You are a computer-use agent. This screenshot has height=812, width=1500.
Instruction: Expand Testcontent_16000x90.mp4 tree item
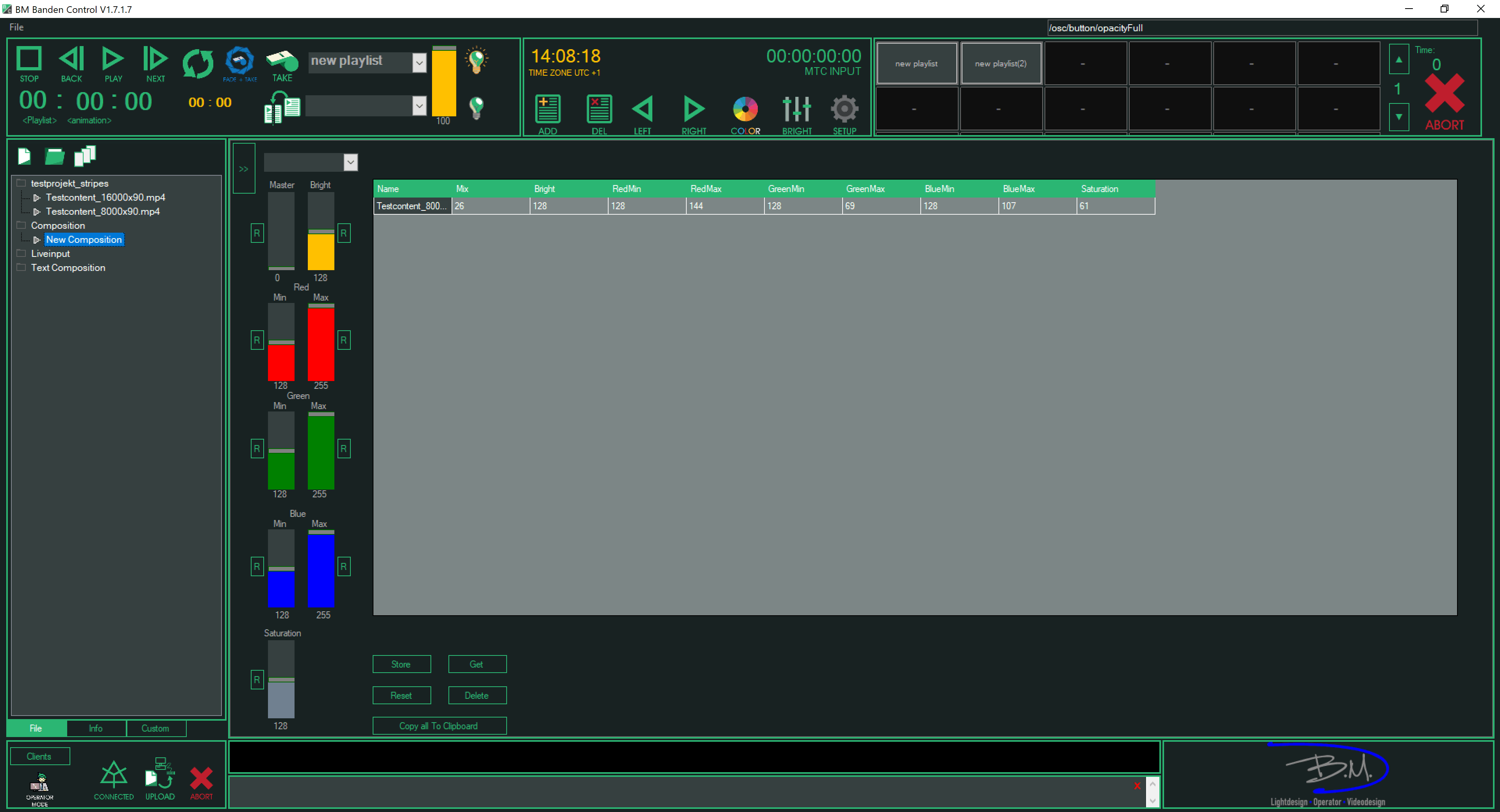click(37, 198)
